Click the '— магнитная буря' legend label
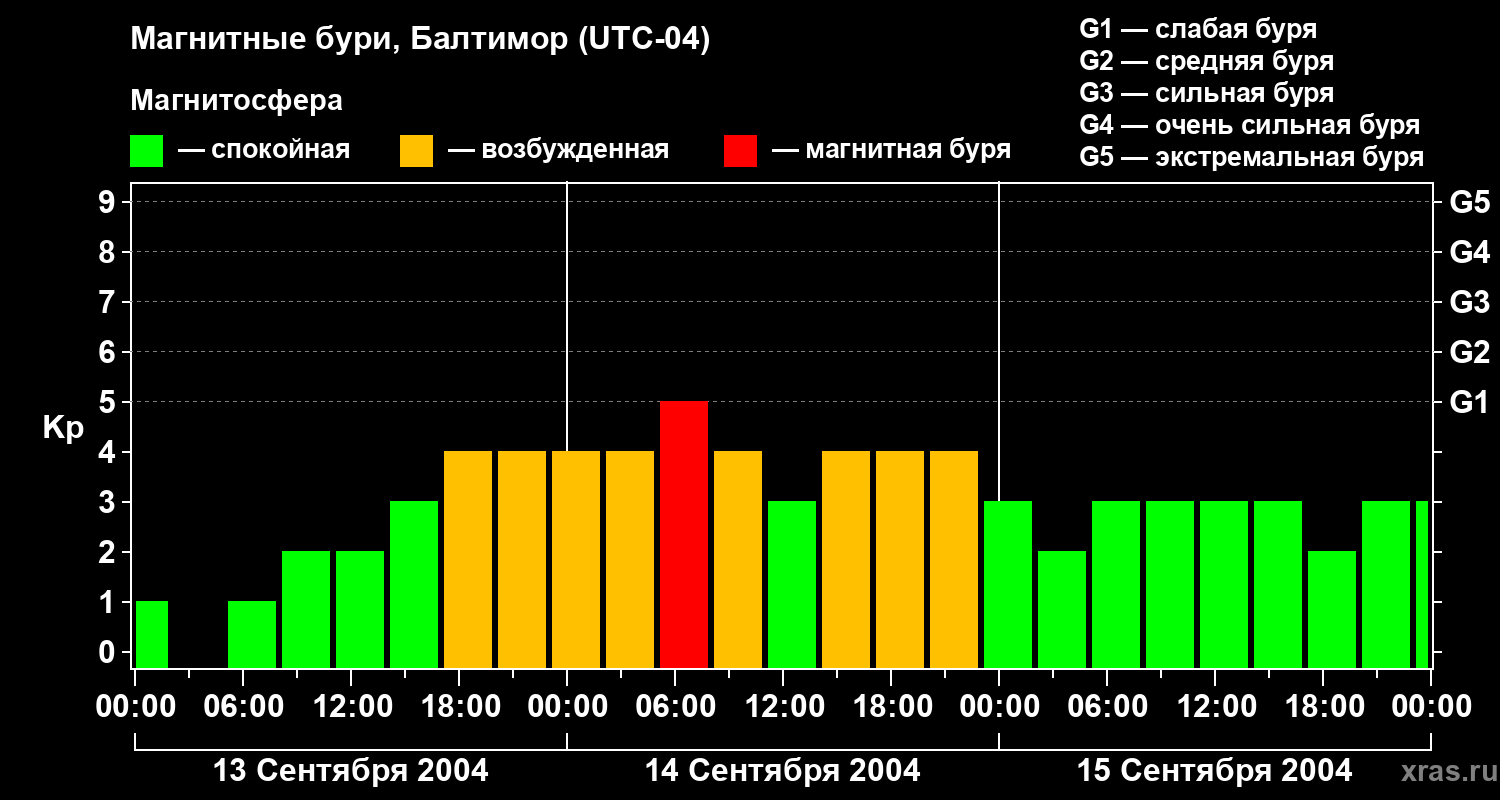 (x=892, y=150)
